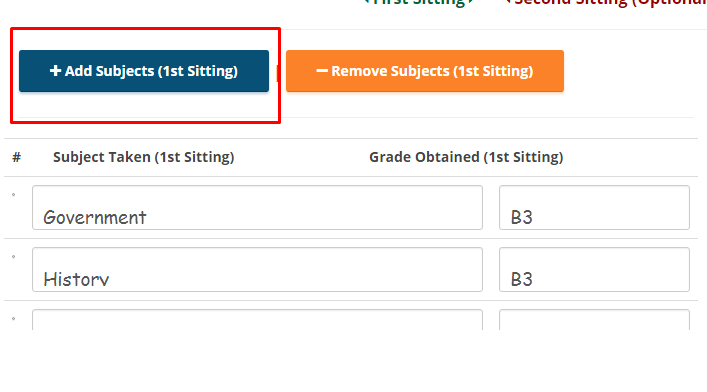The image size is (707, 392).
Task: Open the B3 grade dropdown for Government
Action: pos(594,208)
